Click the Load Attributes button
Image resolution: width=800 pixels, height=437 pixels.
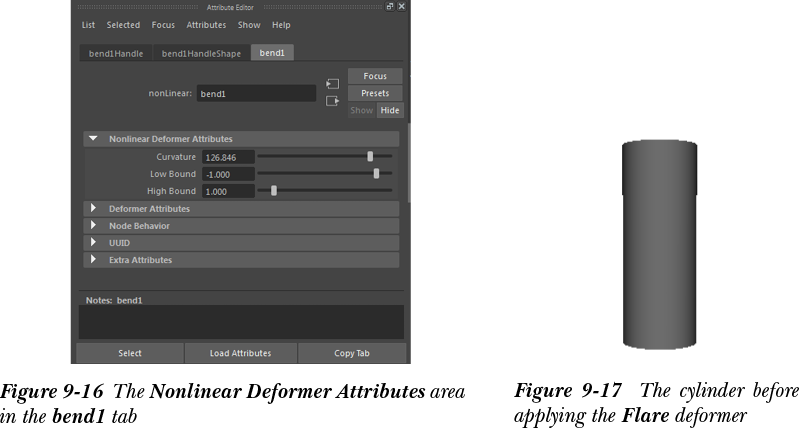coord(240,353)
